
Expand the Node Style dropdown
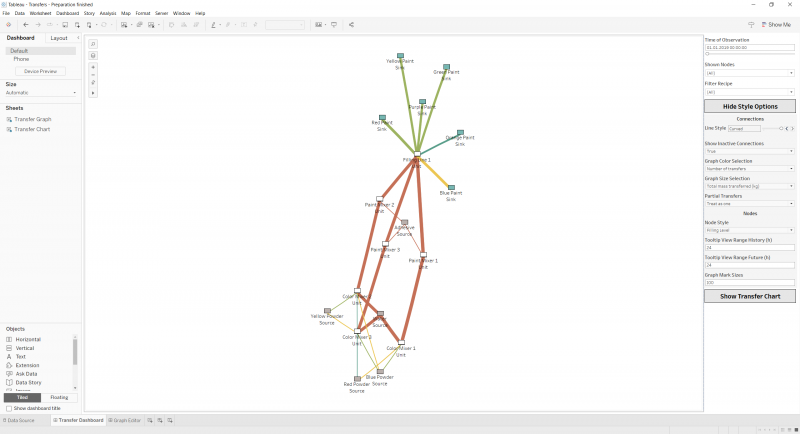coord(749,231)
